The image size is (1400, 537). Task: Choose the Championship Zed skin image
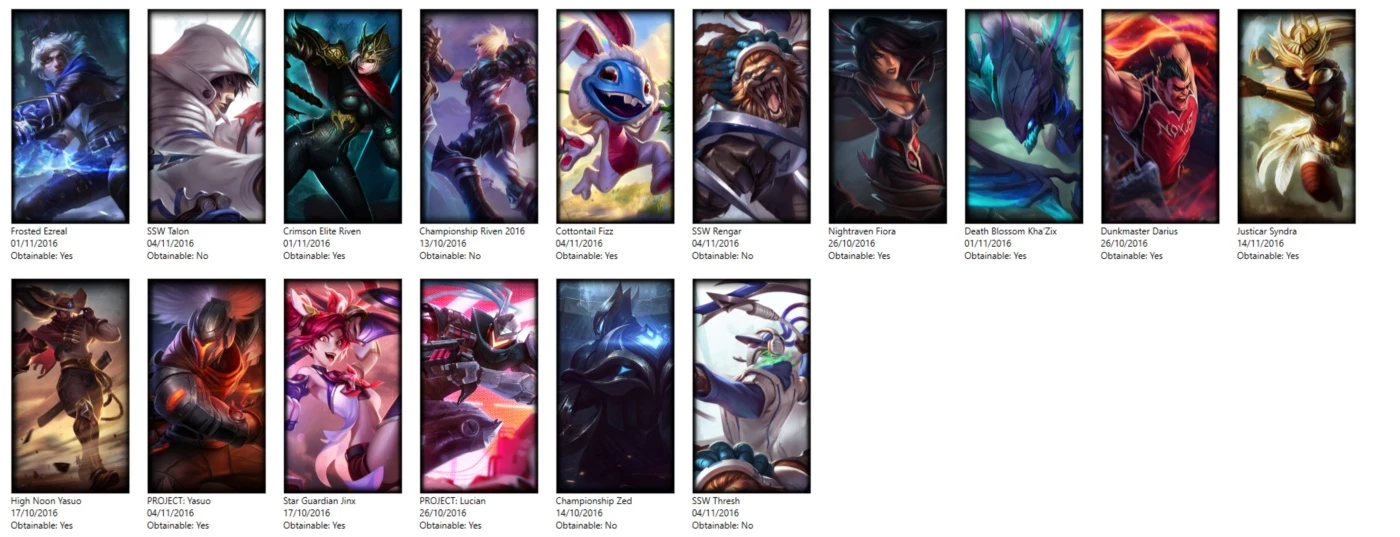point(615,386)
